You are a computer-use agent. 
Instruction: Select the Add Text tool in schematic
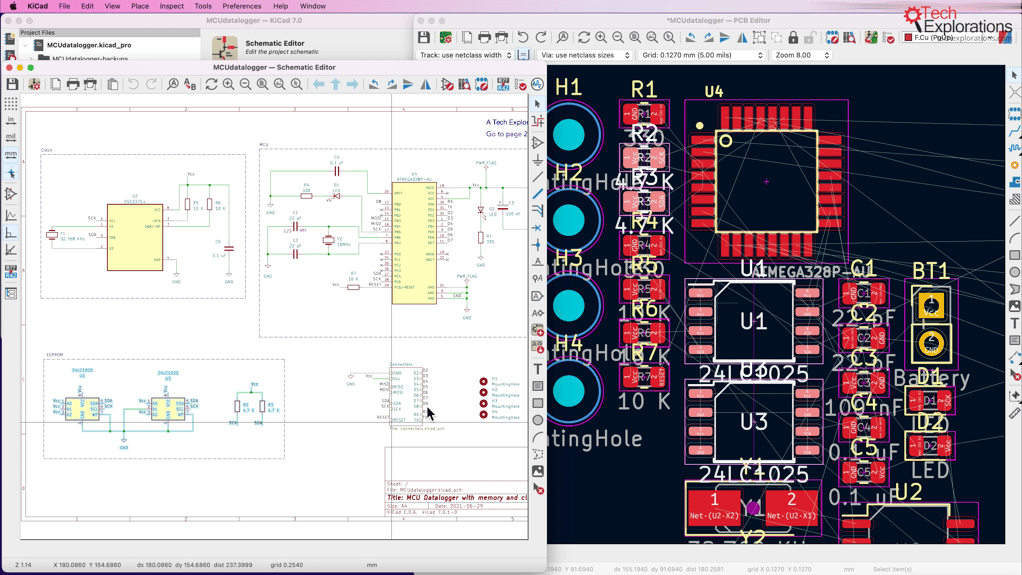(538, 369)
